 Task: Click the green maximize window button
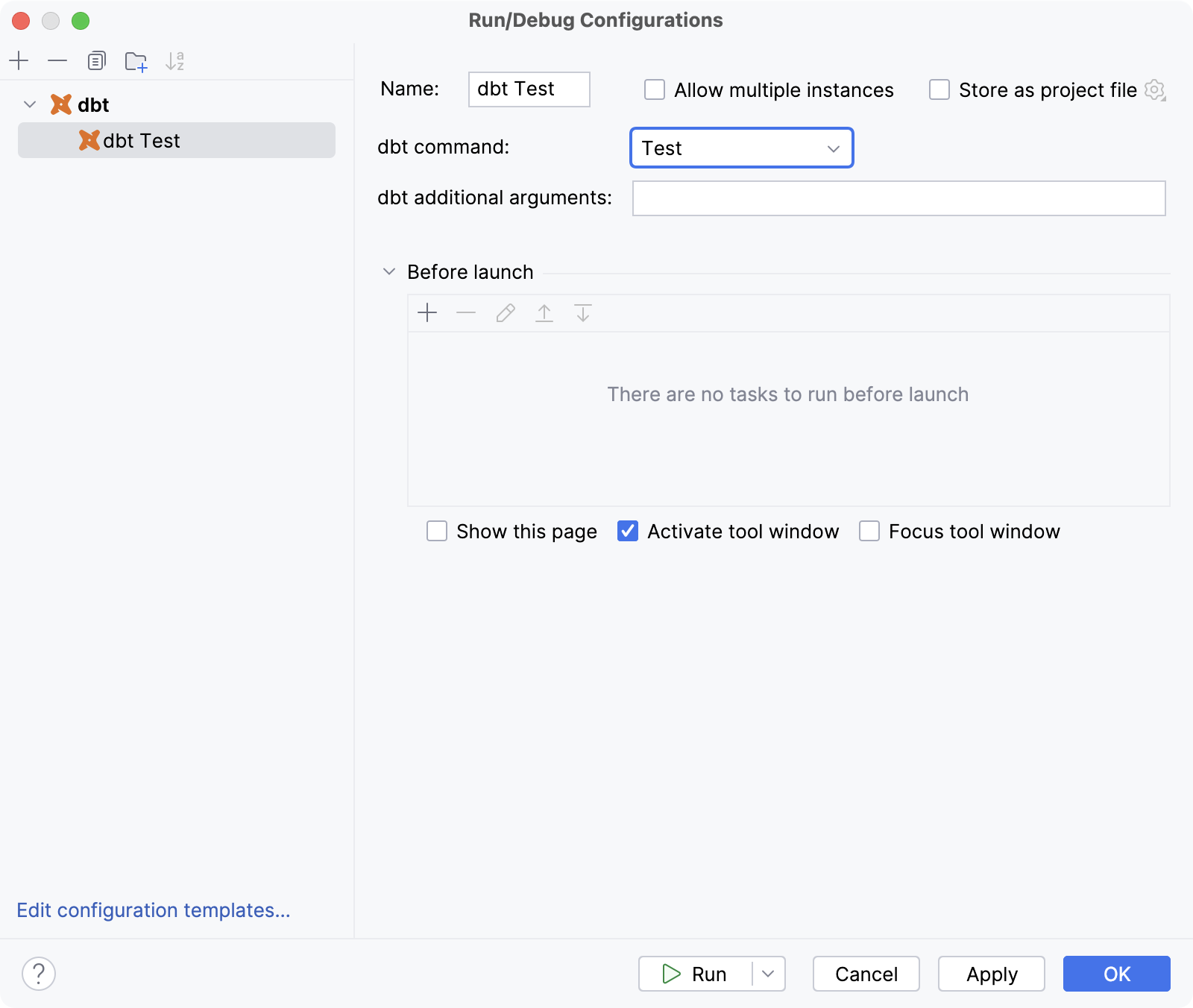(81, 21)
